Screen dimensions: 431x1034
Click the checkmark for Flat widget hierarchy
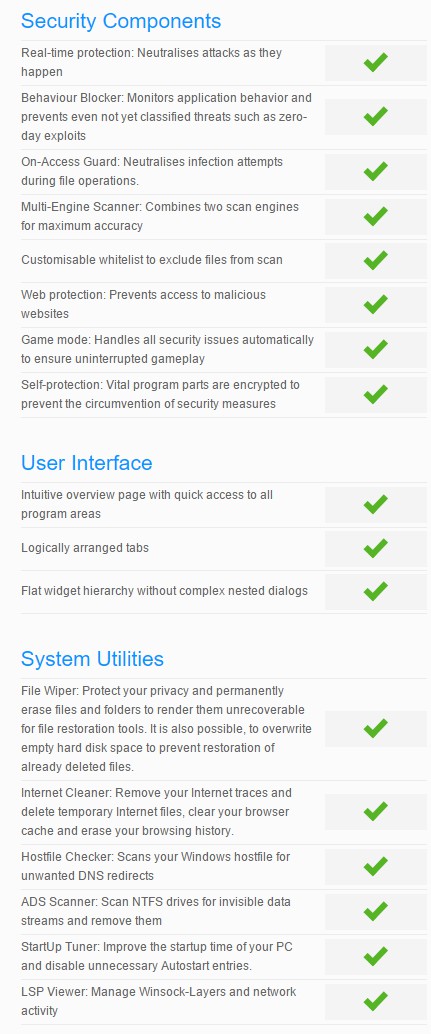click(376, 592)
